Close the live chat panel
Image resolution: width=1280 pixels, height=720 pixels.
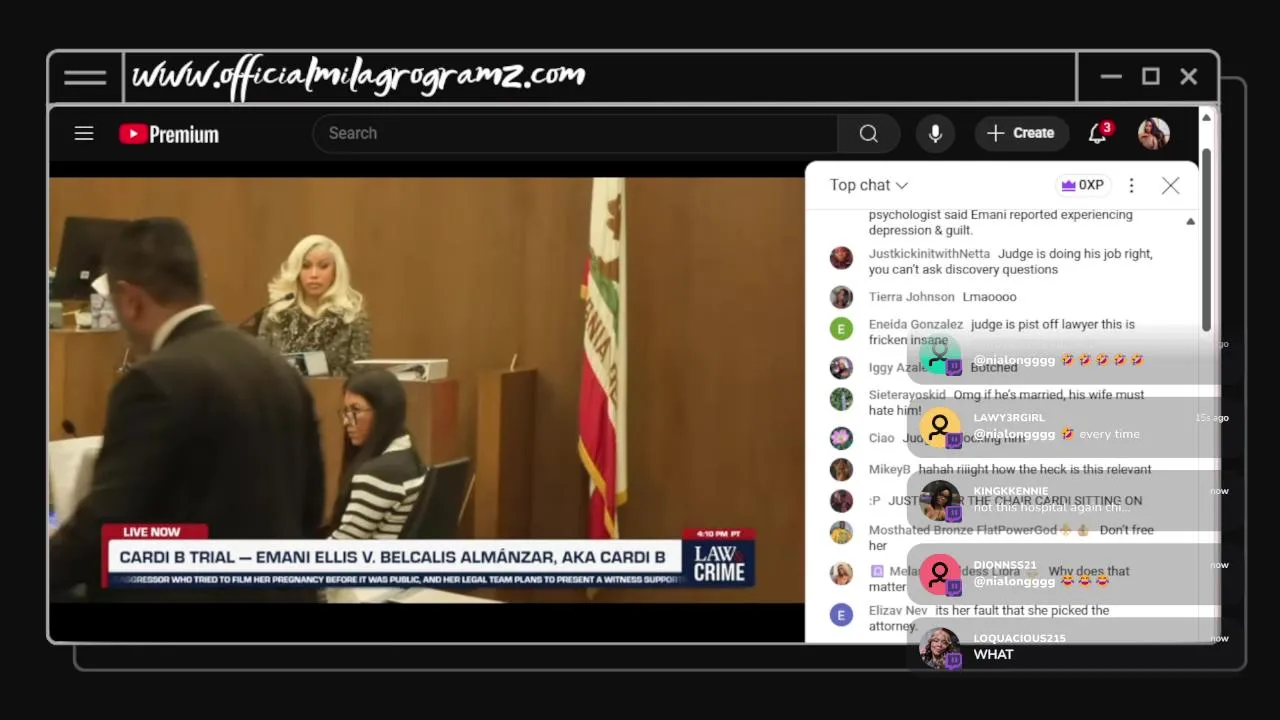(1170, 185)
